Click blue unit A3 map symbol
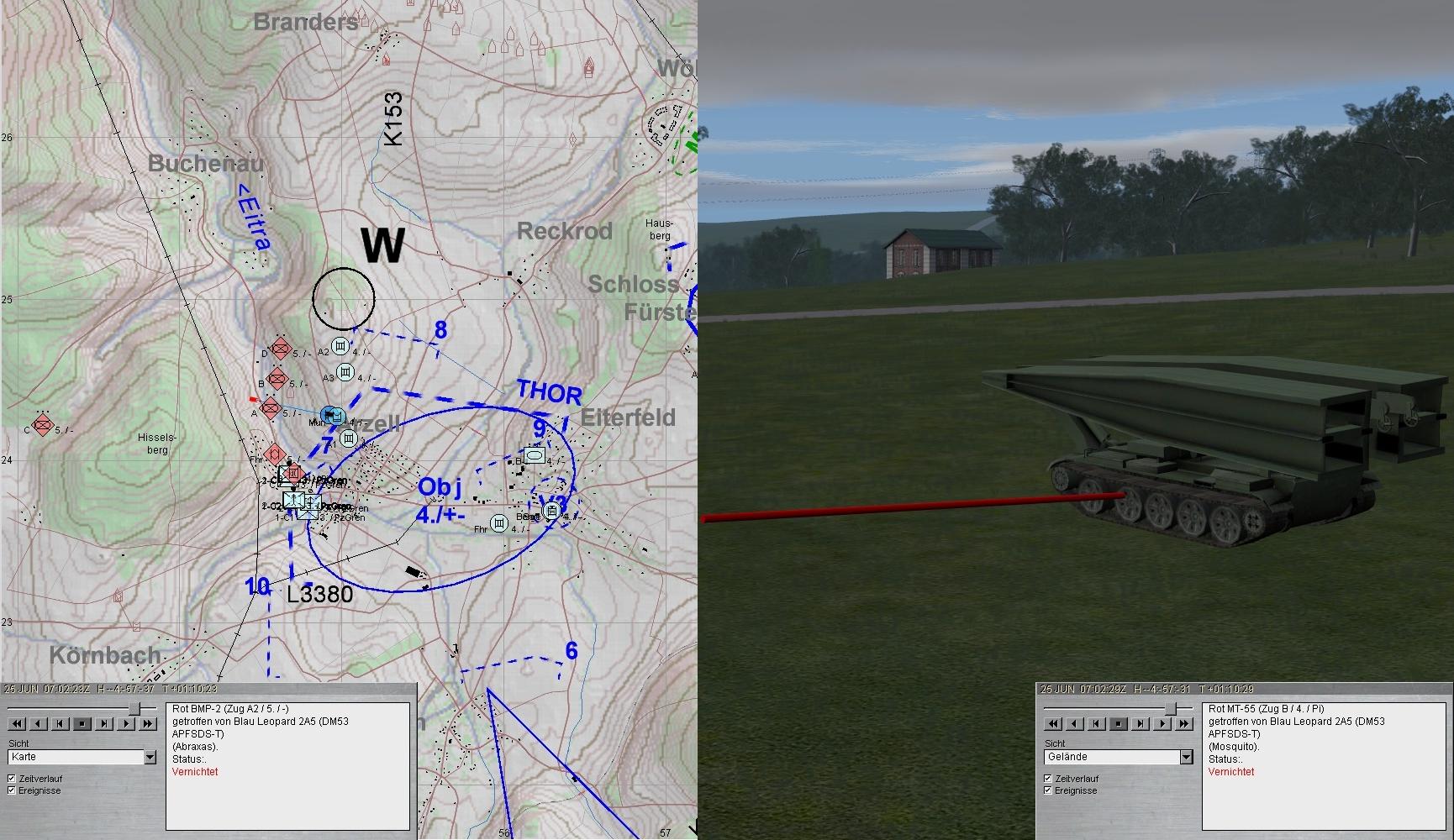Viewport: 1454px width, 840px height. coord(345,372)
